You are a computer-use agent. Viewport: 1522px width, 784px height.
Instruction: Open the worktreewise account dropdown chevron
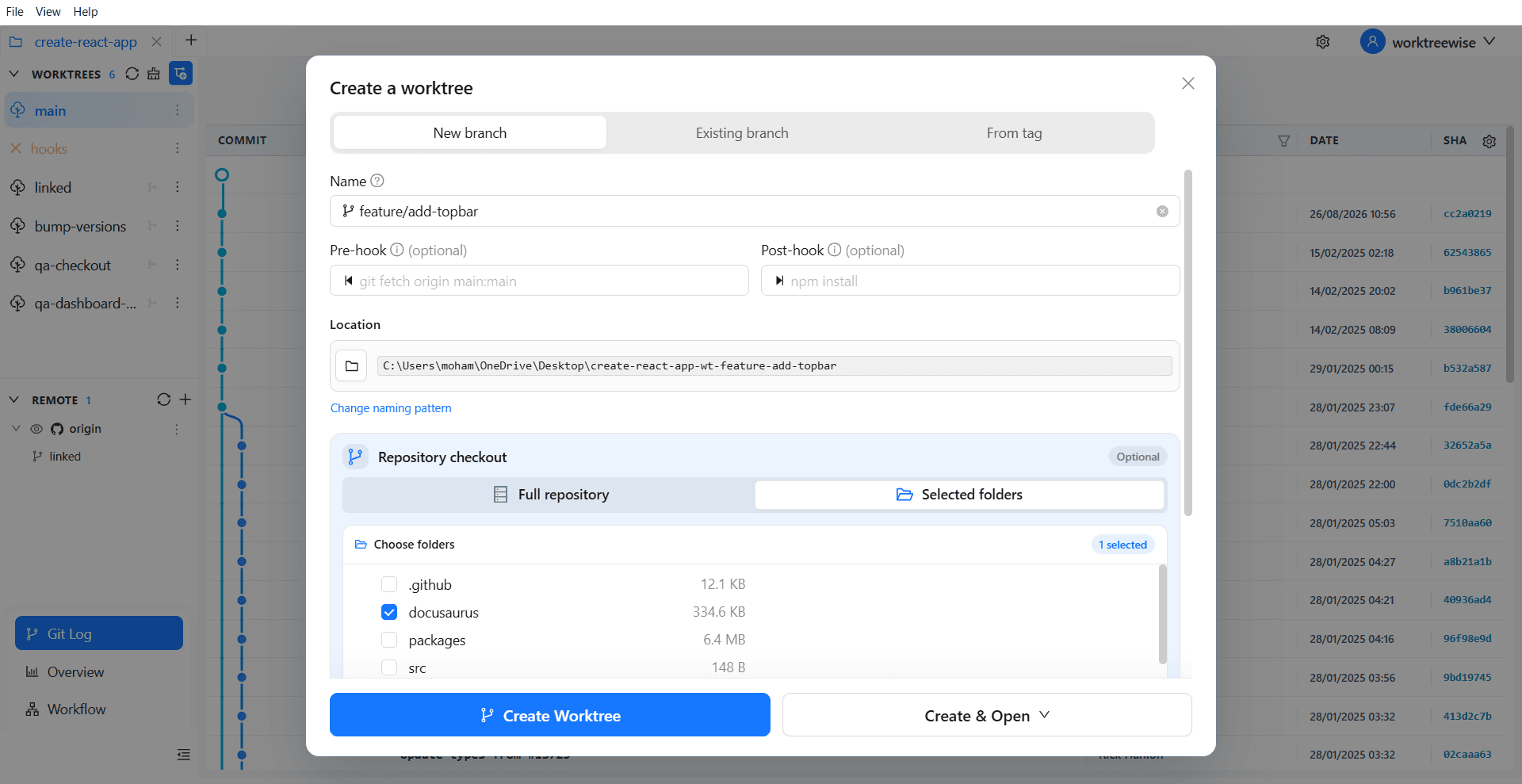tap(1489, 41)
